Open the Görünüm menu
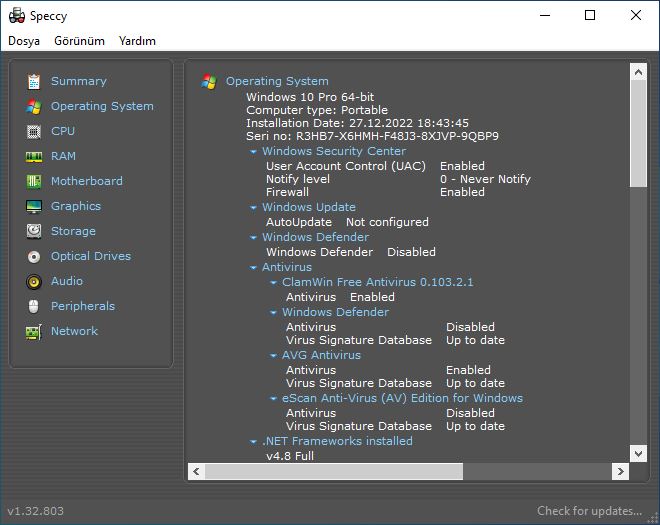Viewport: 660px width, 525px height. [79, 41]
